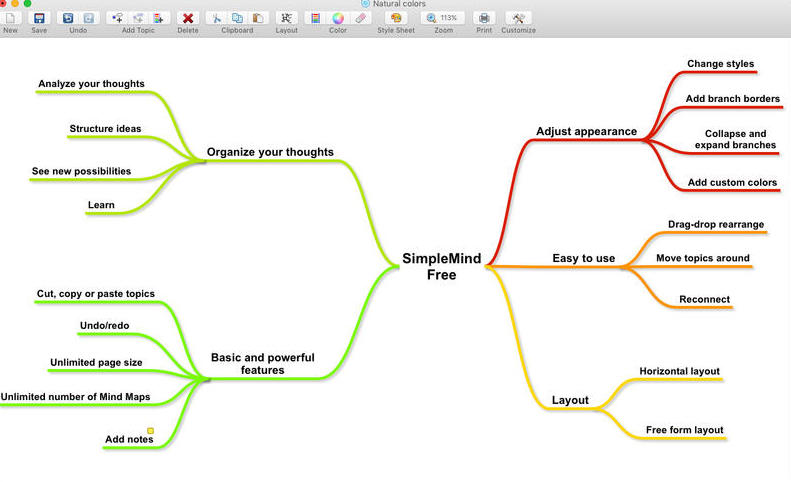Select the 'Basic and powerful features' topic
The image size is (791, 482).
tap(262, 363)
